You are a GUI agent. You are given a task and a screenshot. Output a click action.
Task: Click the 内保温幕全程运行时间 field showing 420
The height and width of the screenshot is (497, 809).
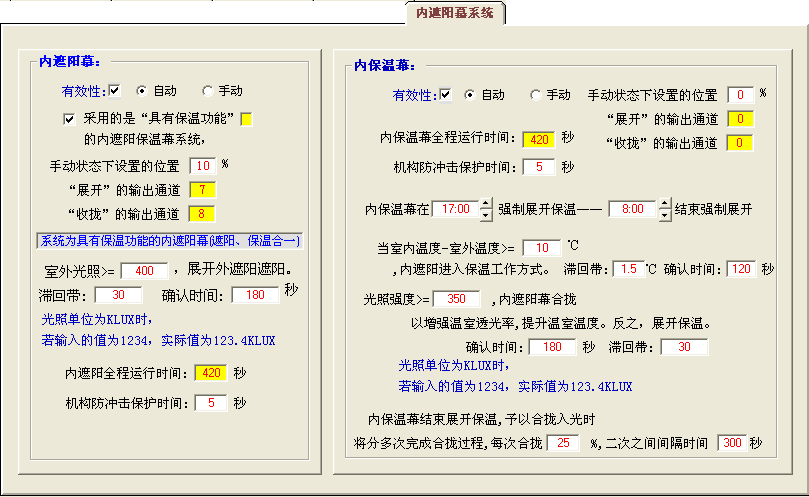tap(537, 139)
